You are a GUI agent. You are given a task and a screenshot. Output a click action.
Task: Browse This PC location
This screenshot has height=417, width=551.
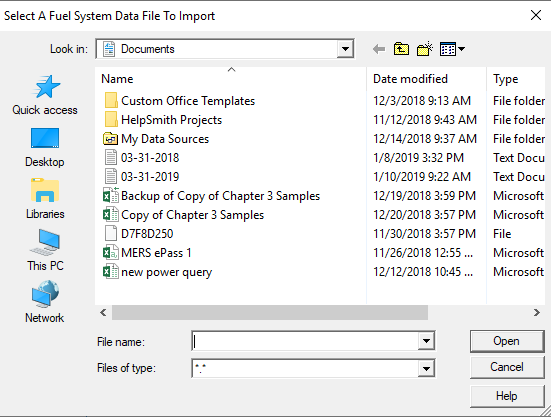tap(45, 251)
